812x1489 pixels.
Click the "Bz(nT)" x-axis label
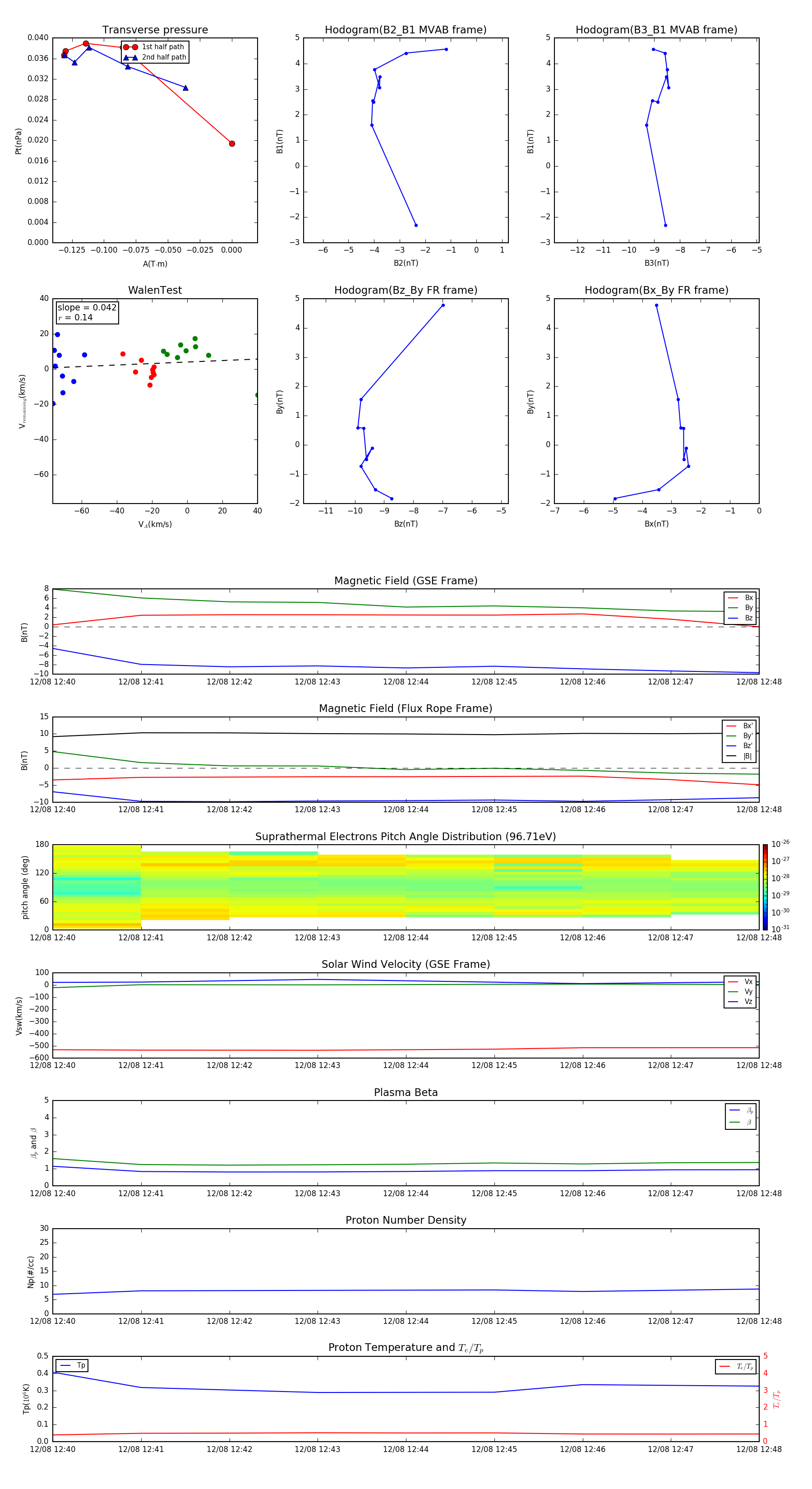pyautogui.click(x=406, y=524)
